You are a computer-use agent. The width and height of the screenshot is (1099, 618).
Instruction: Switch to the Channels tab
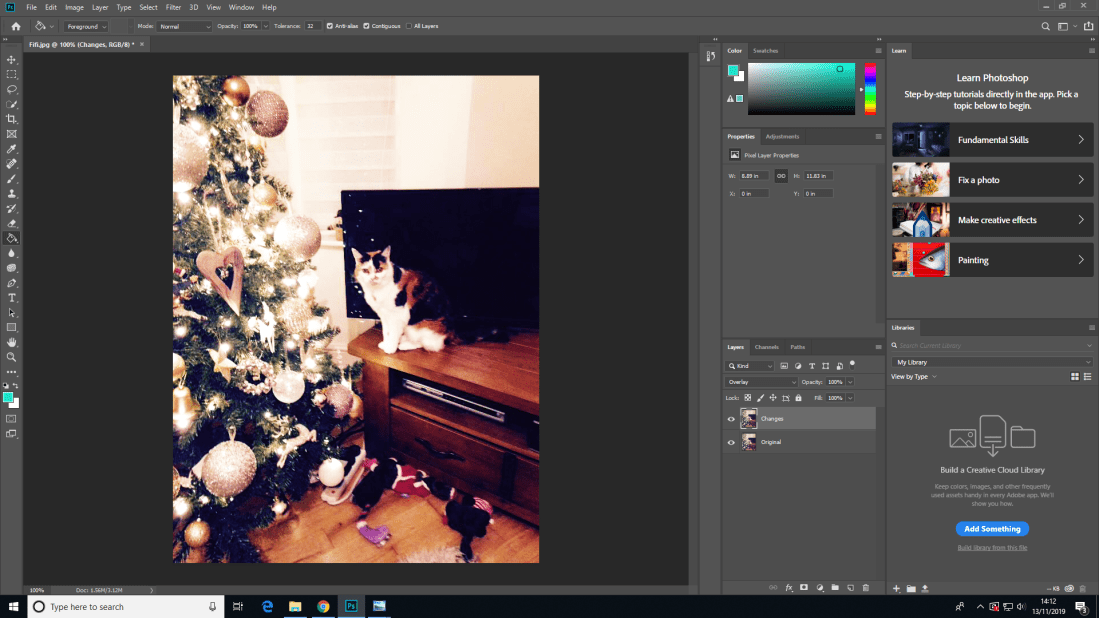pyautogui.click(x=766, y=347)
